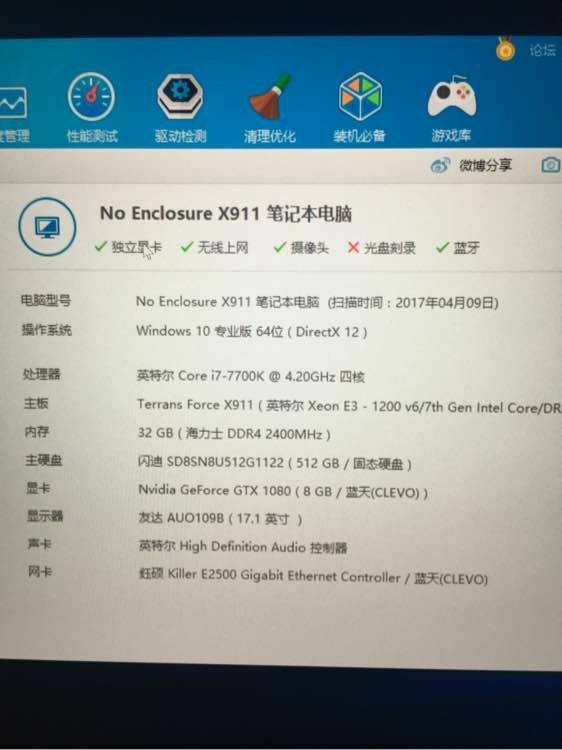562x750 pixels.
Task: Click the 显示器 row label
Action: pos(45,516)
